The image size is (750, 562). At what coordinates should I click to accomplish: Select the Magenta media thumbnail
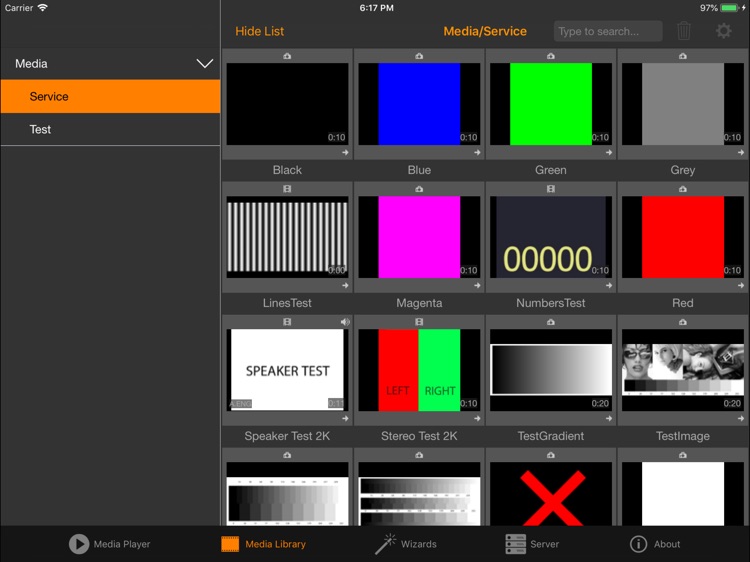[419, 237]
